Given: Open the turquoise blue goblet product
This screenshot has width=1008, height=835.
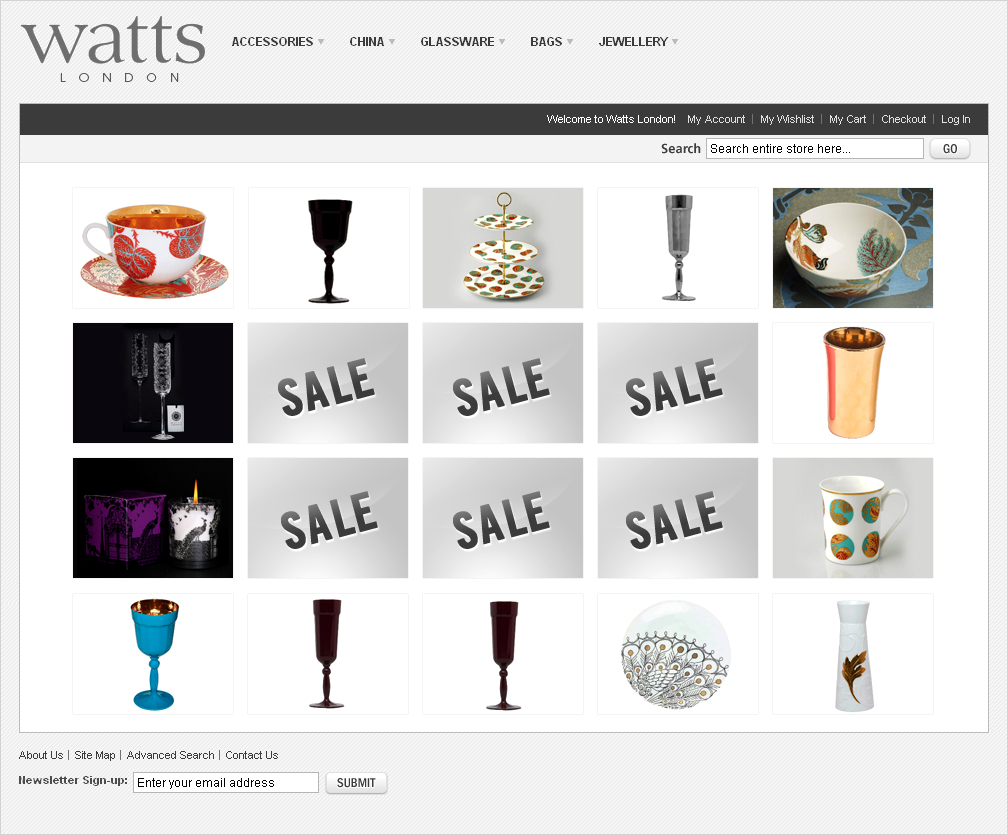Looking at the screenshot, I should [x=153, y=654].
